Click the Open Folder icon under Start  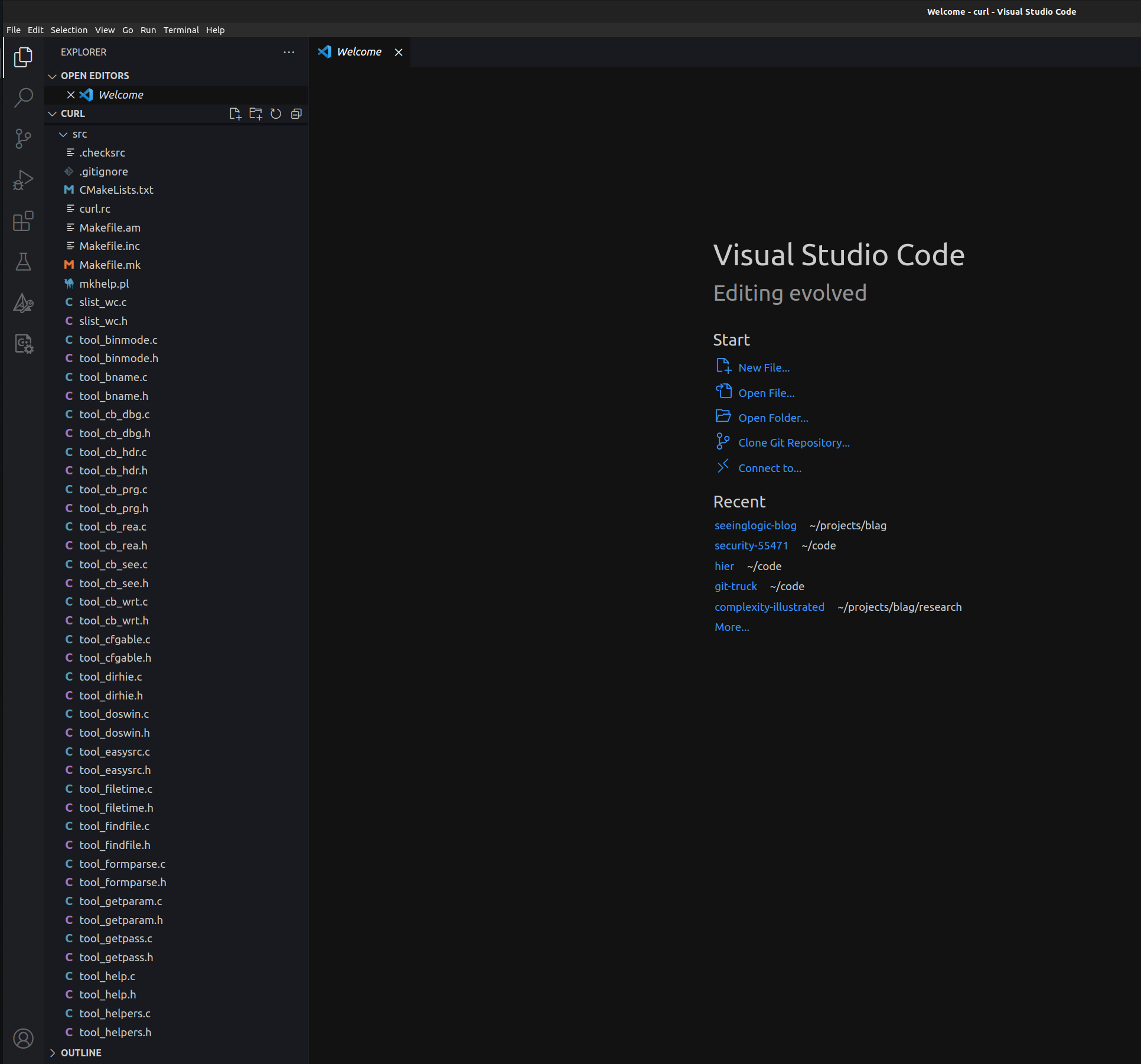(723, 416)
